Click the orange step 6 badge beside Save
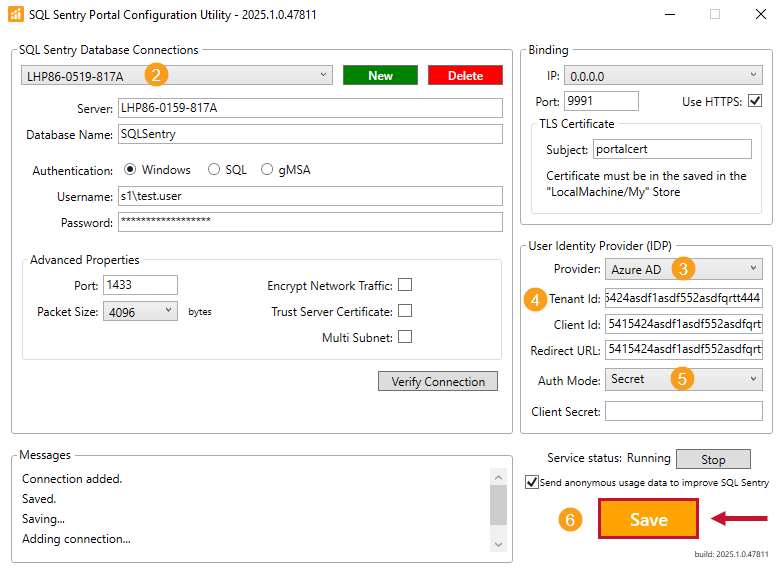 [x=569, y=520]
